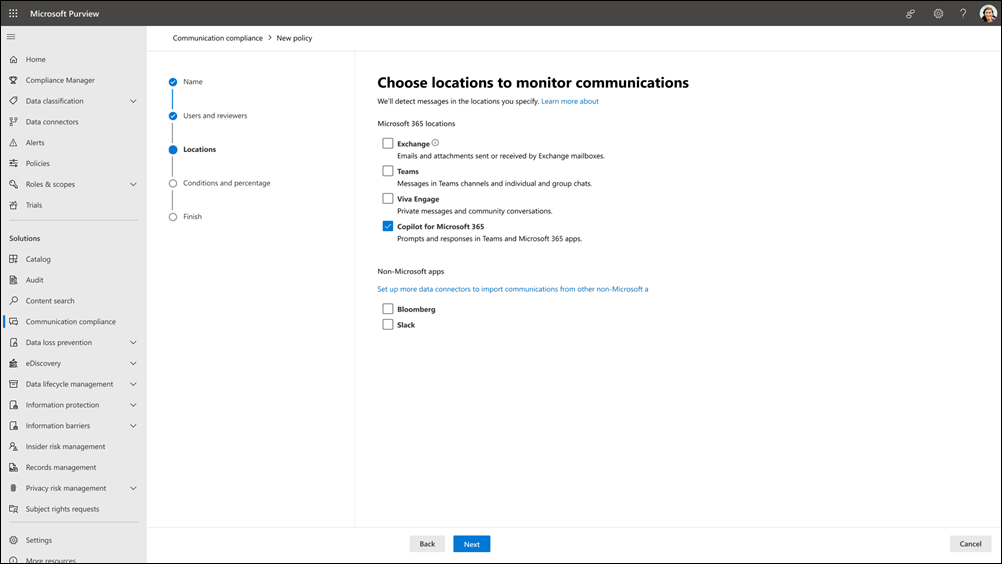Click the New policy breadcrumb
The height and width of the screenshot is (564, 1002).
(294, 38)
